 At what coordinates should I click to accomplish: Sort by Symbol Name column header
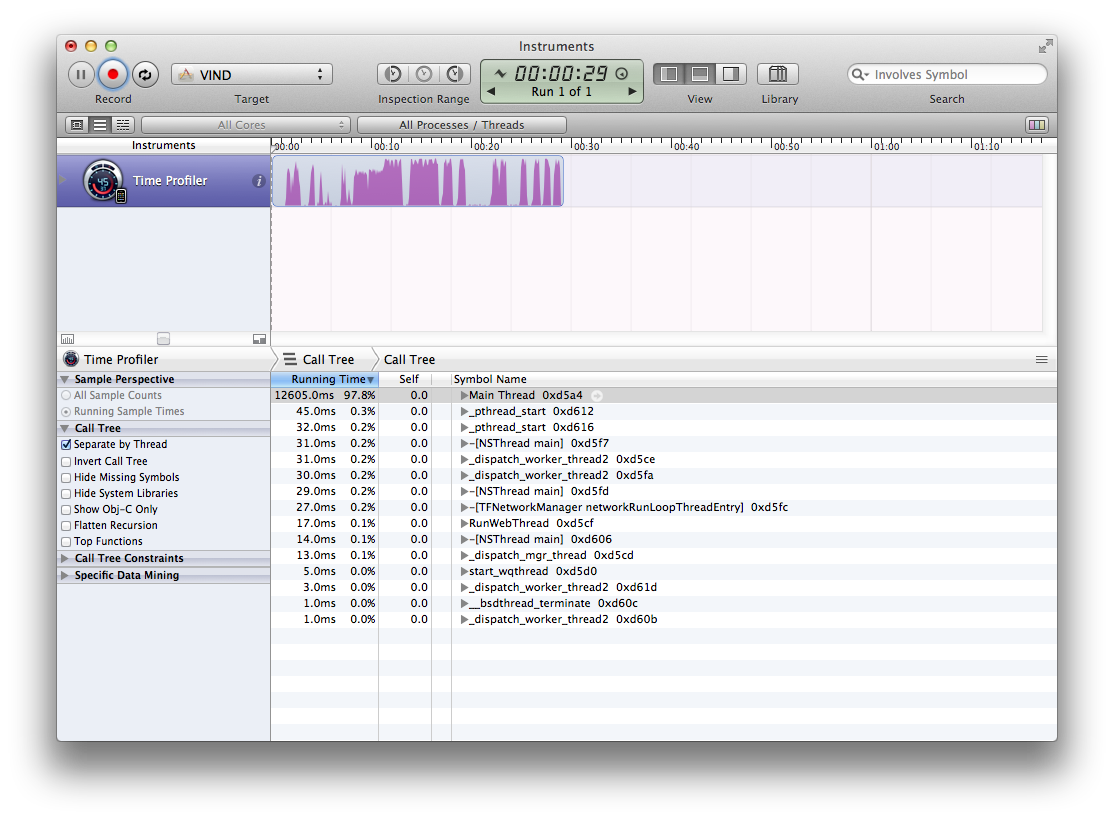[754, 379]
